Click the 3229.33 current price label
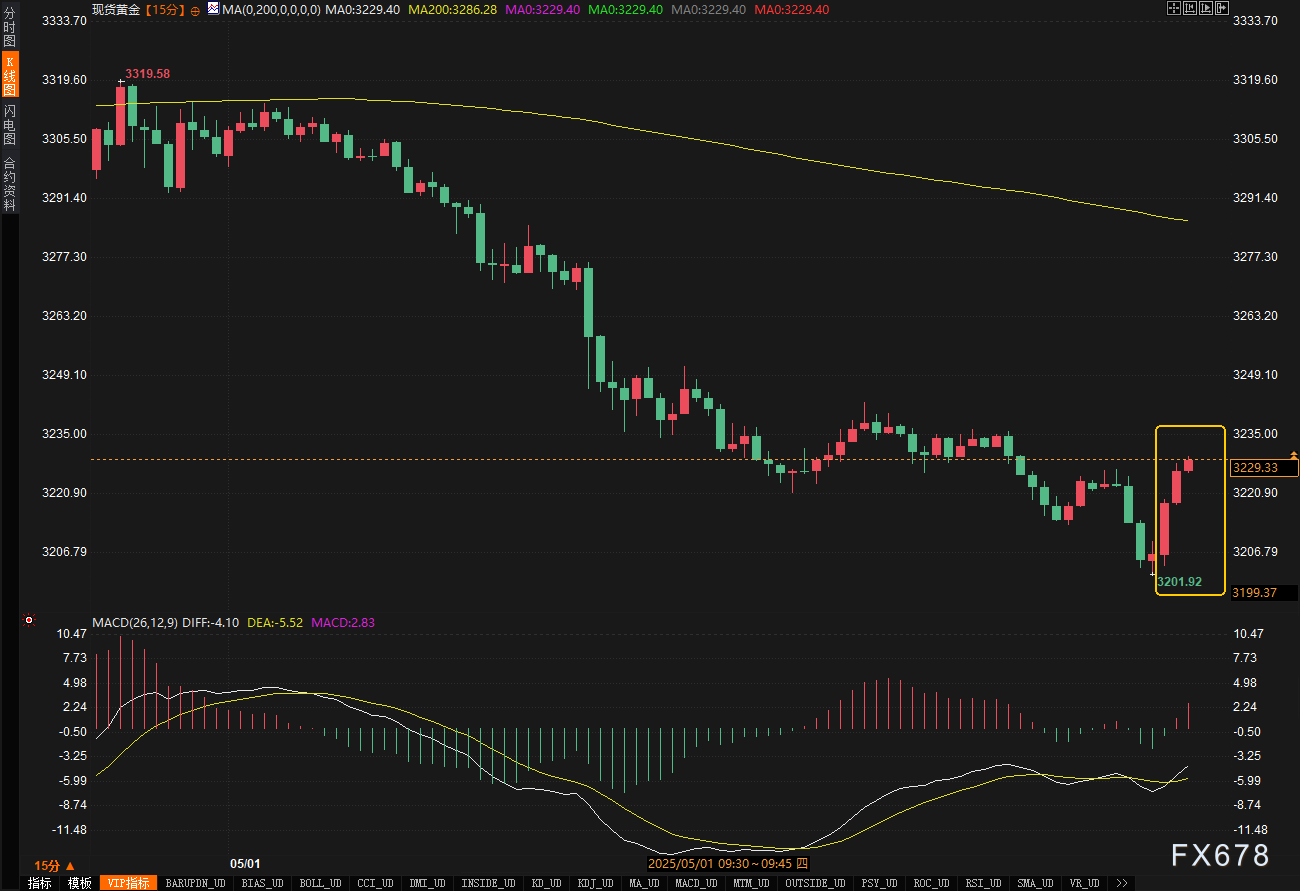This screenshot has height=891, width=1300. pos(1256,467)
